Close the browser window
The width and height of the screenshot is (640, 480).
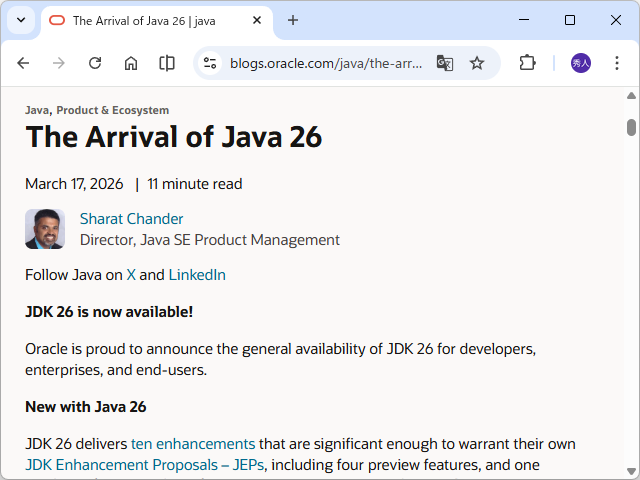(x=616, y=20)
